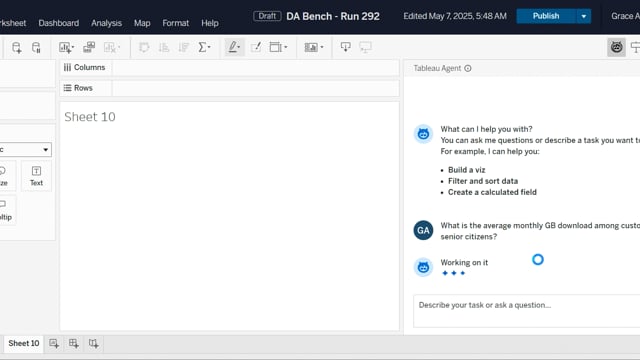Open the Map menu
Screen dimensions: 640x360
coord(142,23)
